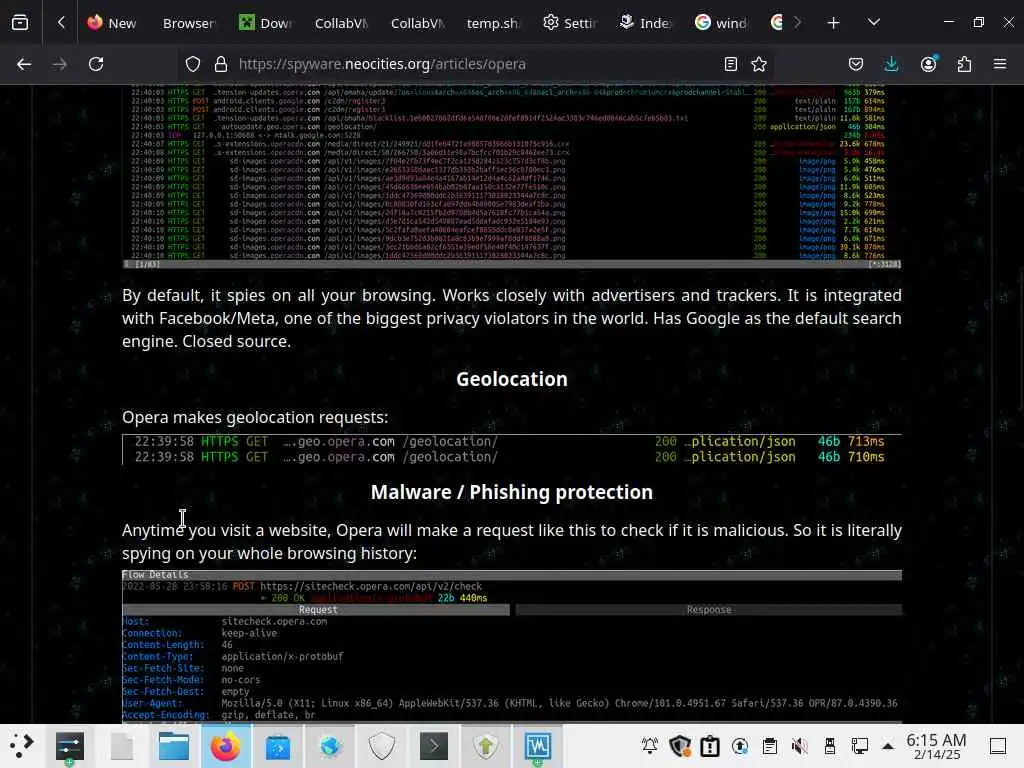1024x768 pixels.
Task: Expand the hidden system tray icons
Action: [x=888, y=746]
